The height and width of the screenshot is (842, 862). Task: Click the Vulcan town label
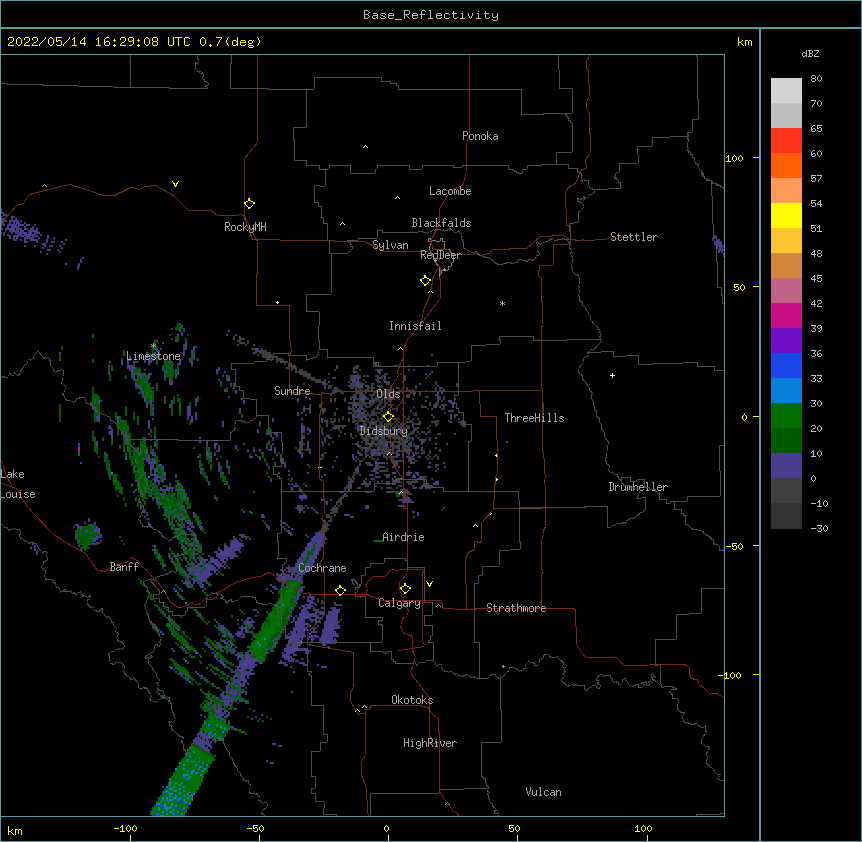pyautogui.click(x=543, y=792)
